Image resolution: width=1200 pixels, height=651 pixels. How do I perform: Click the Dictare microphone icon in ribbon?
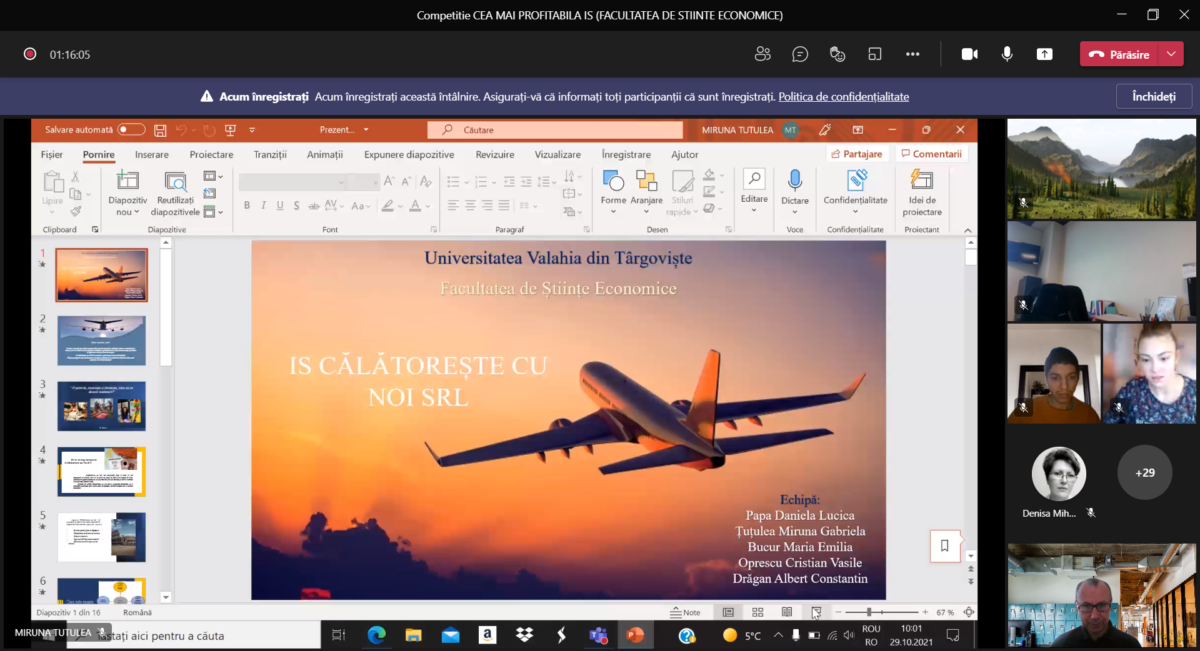[x=795, y=181]
